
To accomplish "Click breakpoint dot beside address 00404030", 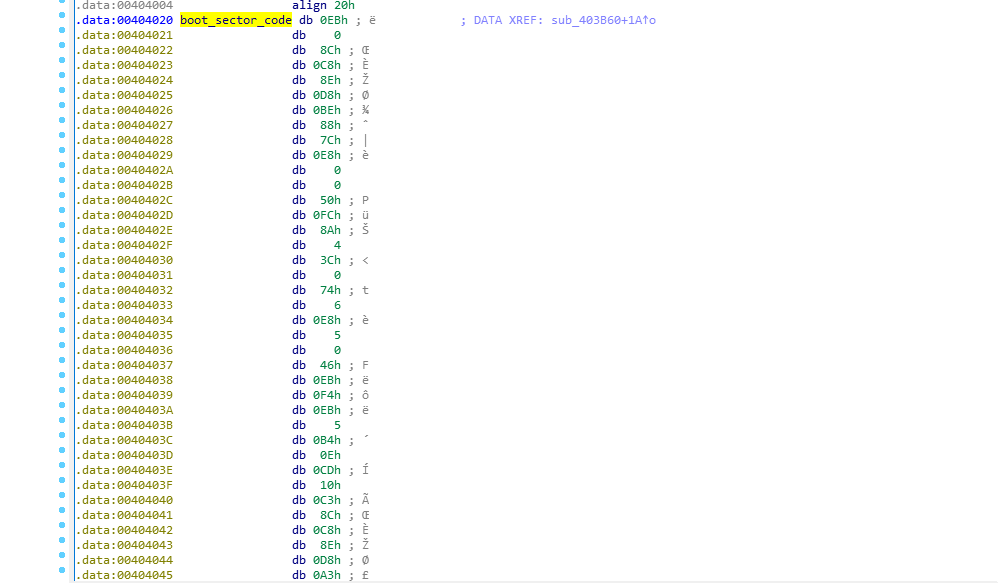I will point(62,255).
